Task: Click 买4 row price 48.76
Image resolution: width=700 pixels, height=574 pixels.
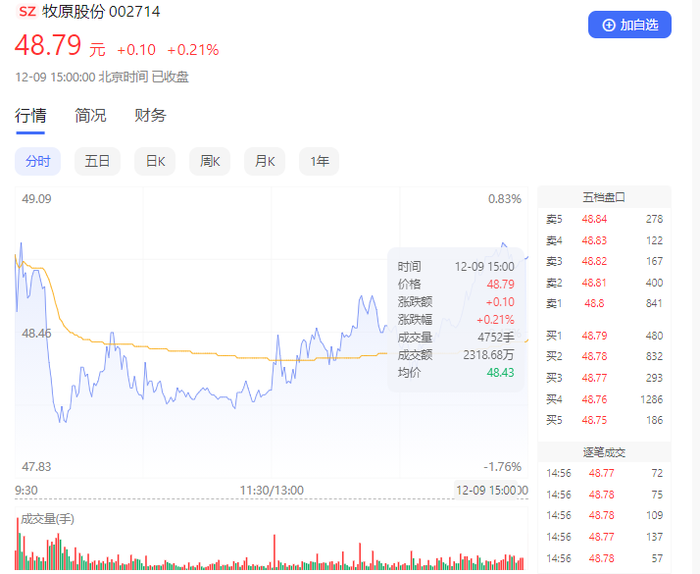Action: 594,399
